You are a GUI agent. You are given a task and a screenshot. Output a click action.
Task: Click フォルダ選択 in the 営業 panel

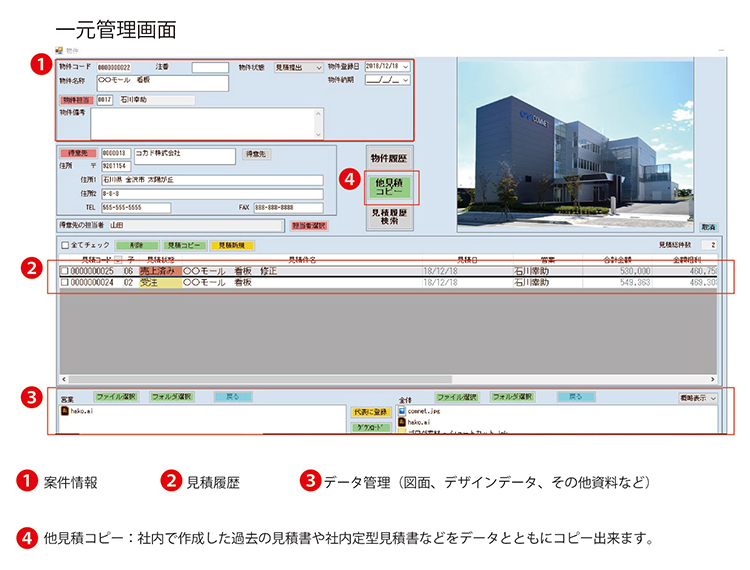tap(171, 397)
